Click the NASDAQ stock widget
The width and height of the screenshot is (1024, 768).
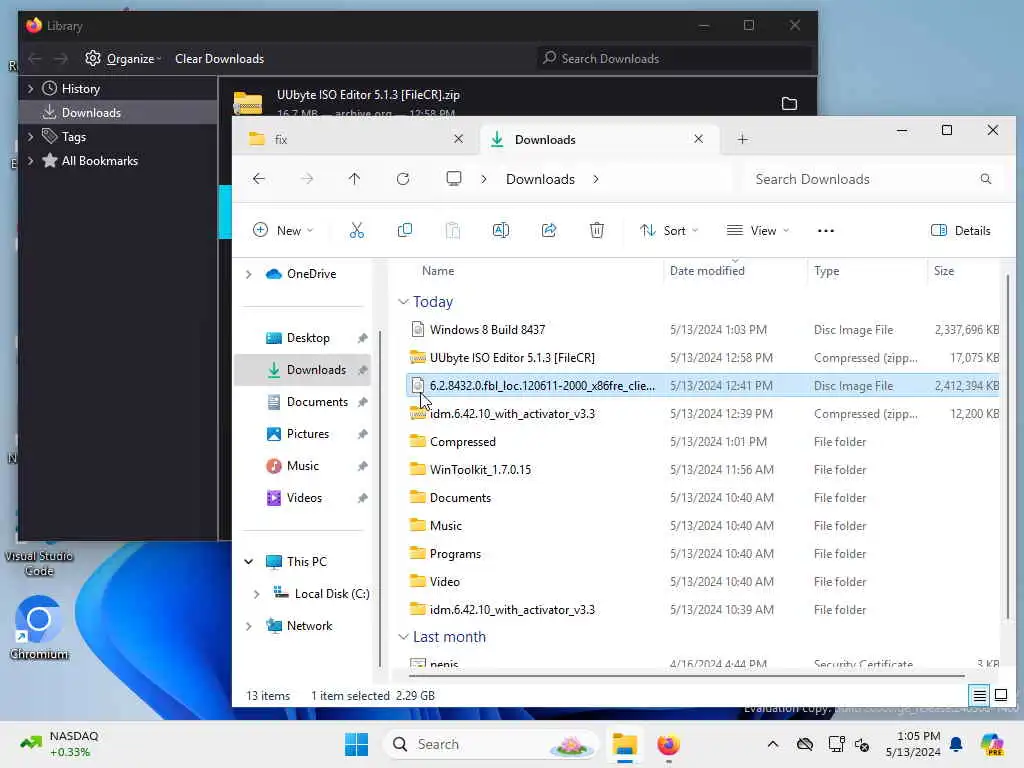click(x=59, y=744)
